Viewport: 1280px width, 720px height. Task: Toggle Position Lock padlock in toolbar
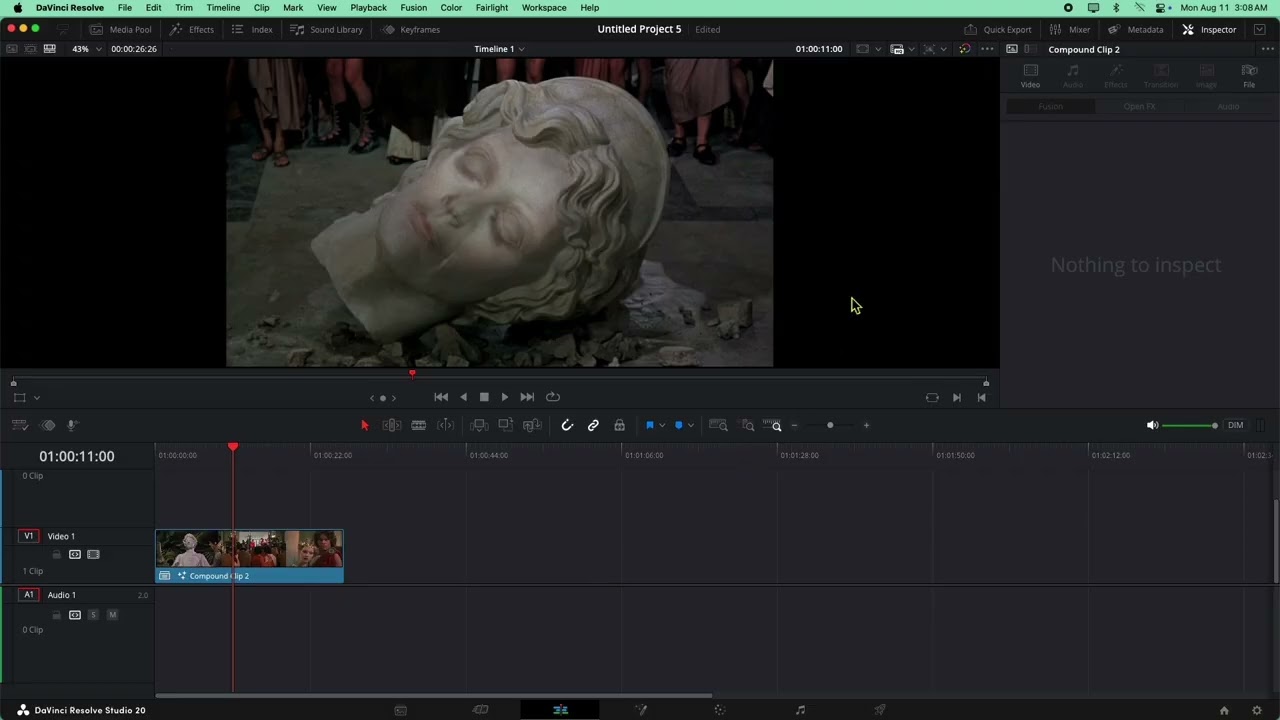(620, 426)
